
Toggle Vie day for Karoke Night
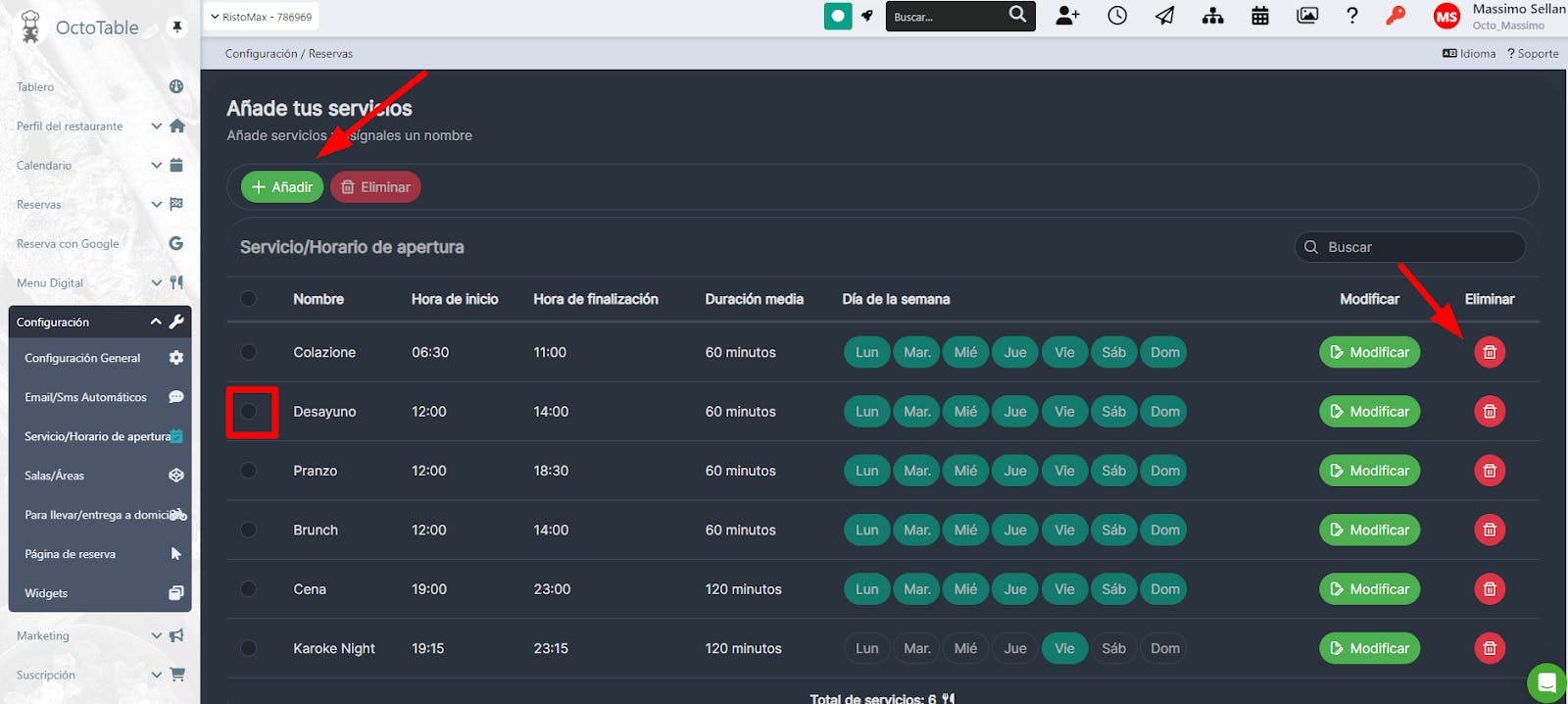(1064, 648)
